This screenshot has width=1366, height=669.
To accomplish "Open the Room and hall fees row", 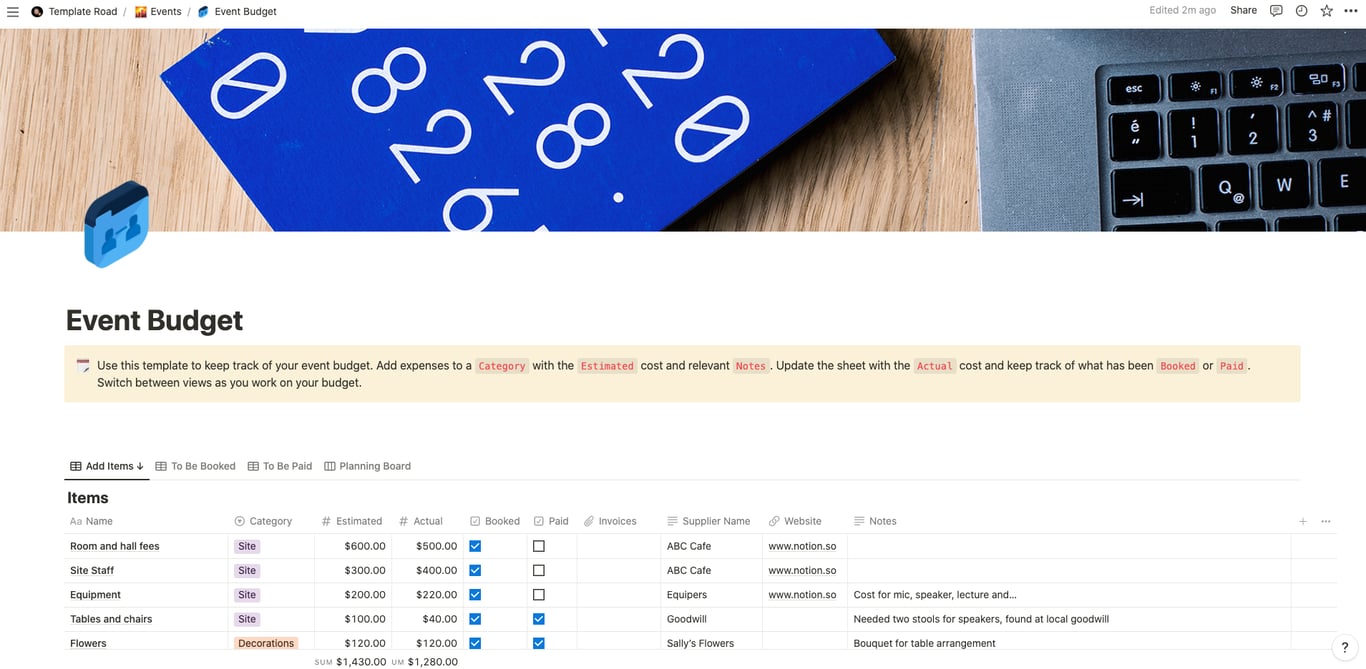I will pyautogui.click(x=114, y=546).
